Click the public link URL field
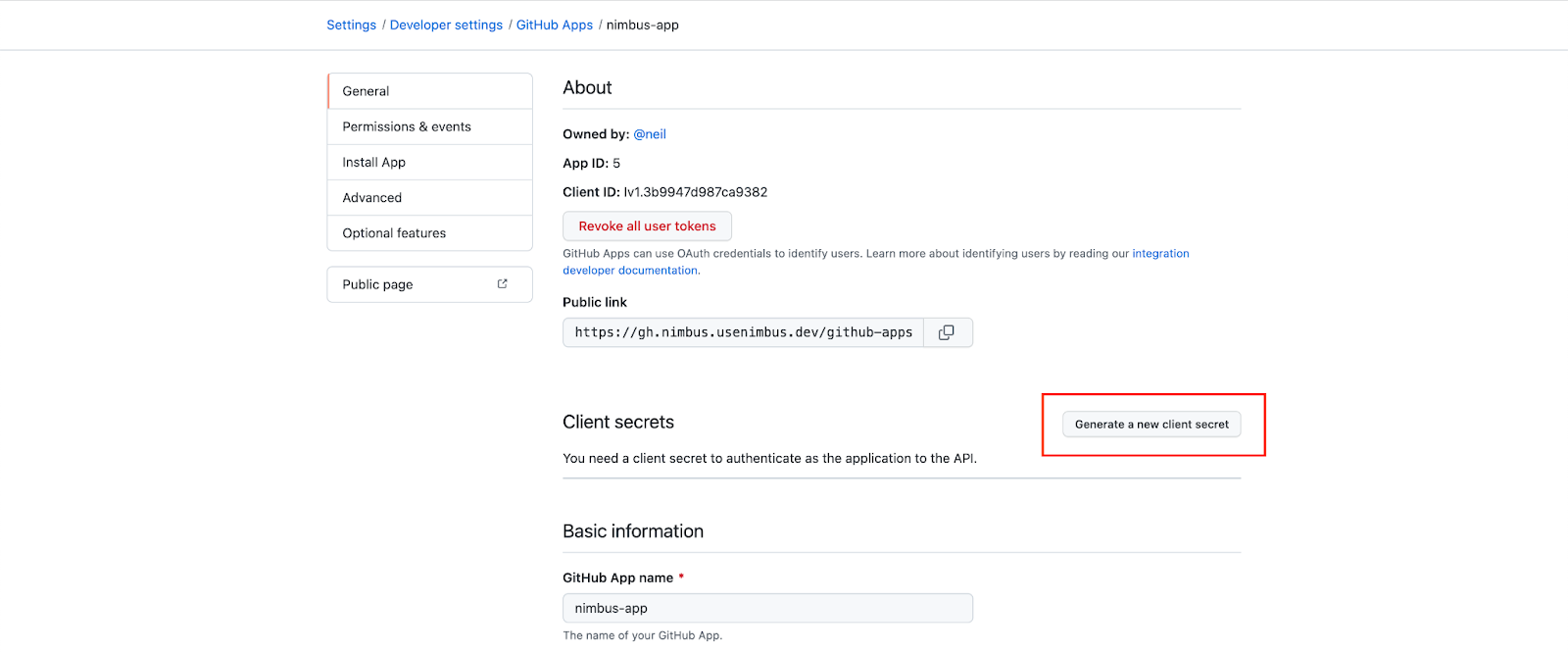 [744, 332]
